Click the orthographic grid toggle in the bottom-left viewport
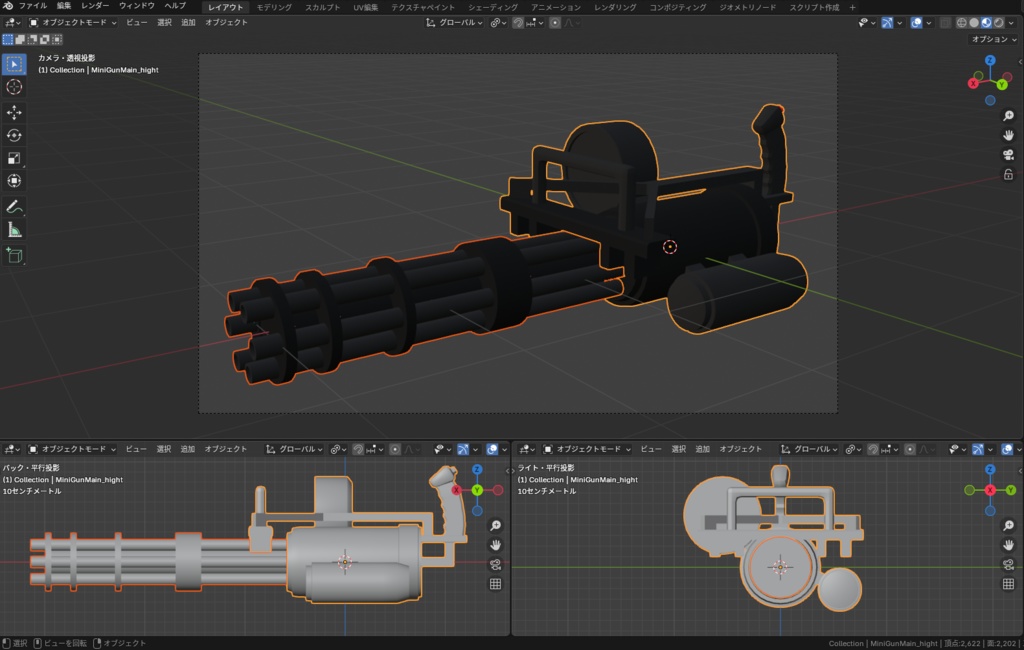Screen dimensions: 1024x650 click(x=495, y=584)
